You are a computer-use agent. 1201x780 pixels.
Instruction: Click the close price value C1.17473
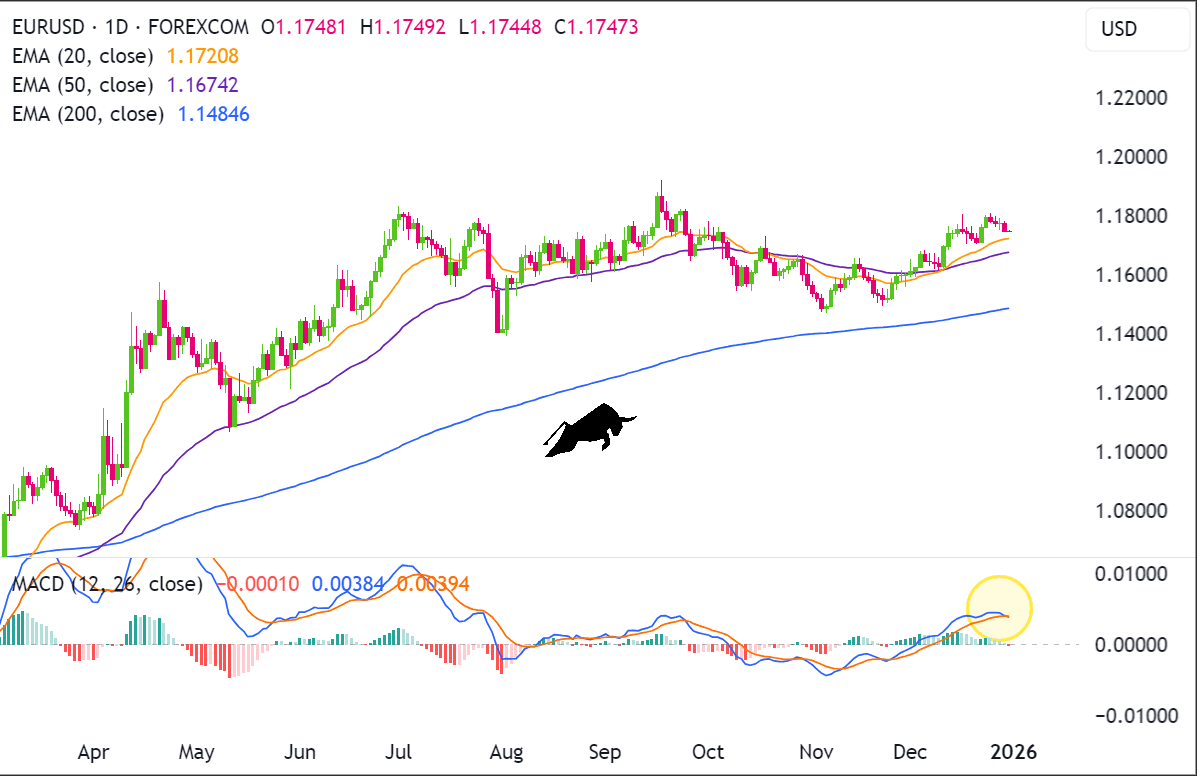598,28
